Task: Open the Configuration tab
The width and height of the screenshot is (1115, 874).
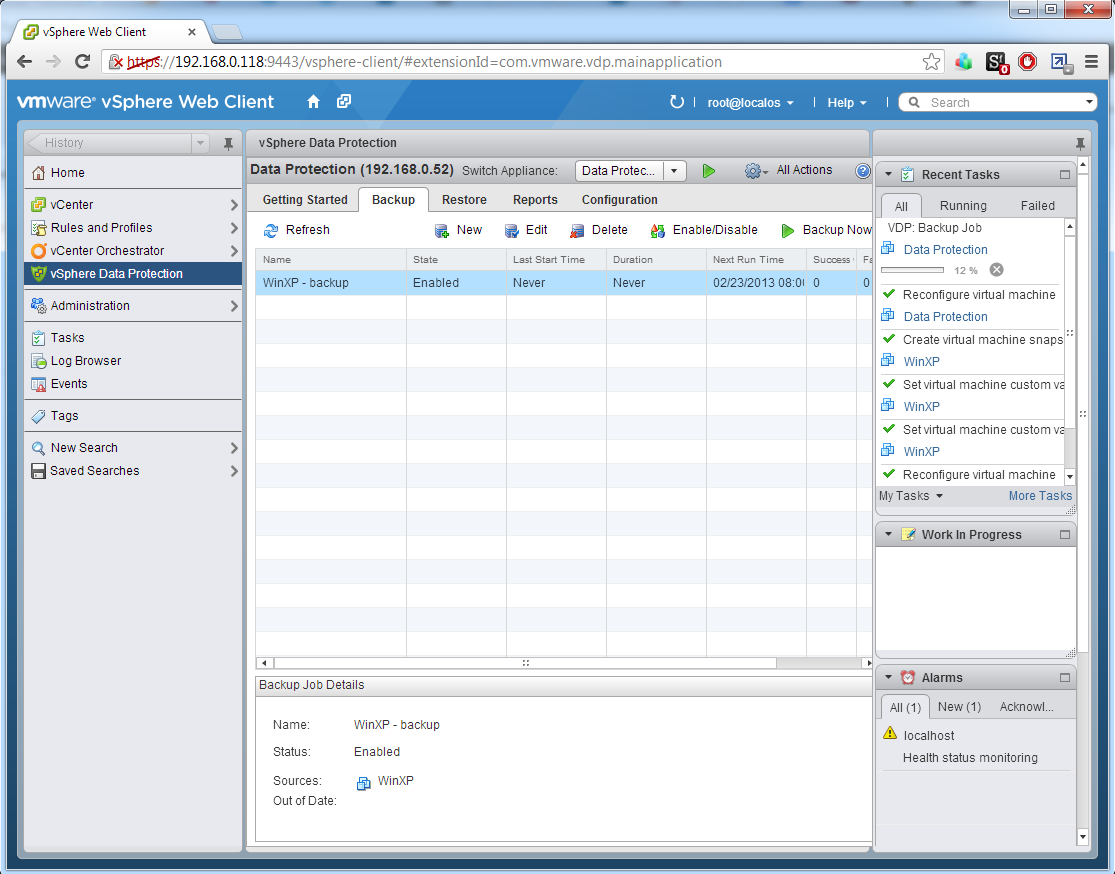Action: [619, 200]
